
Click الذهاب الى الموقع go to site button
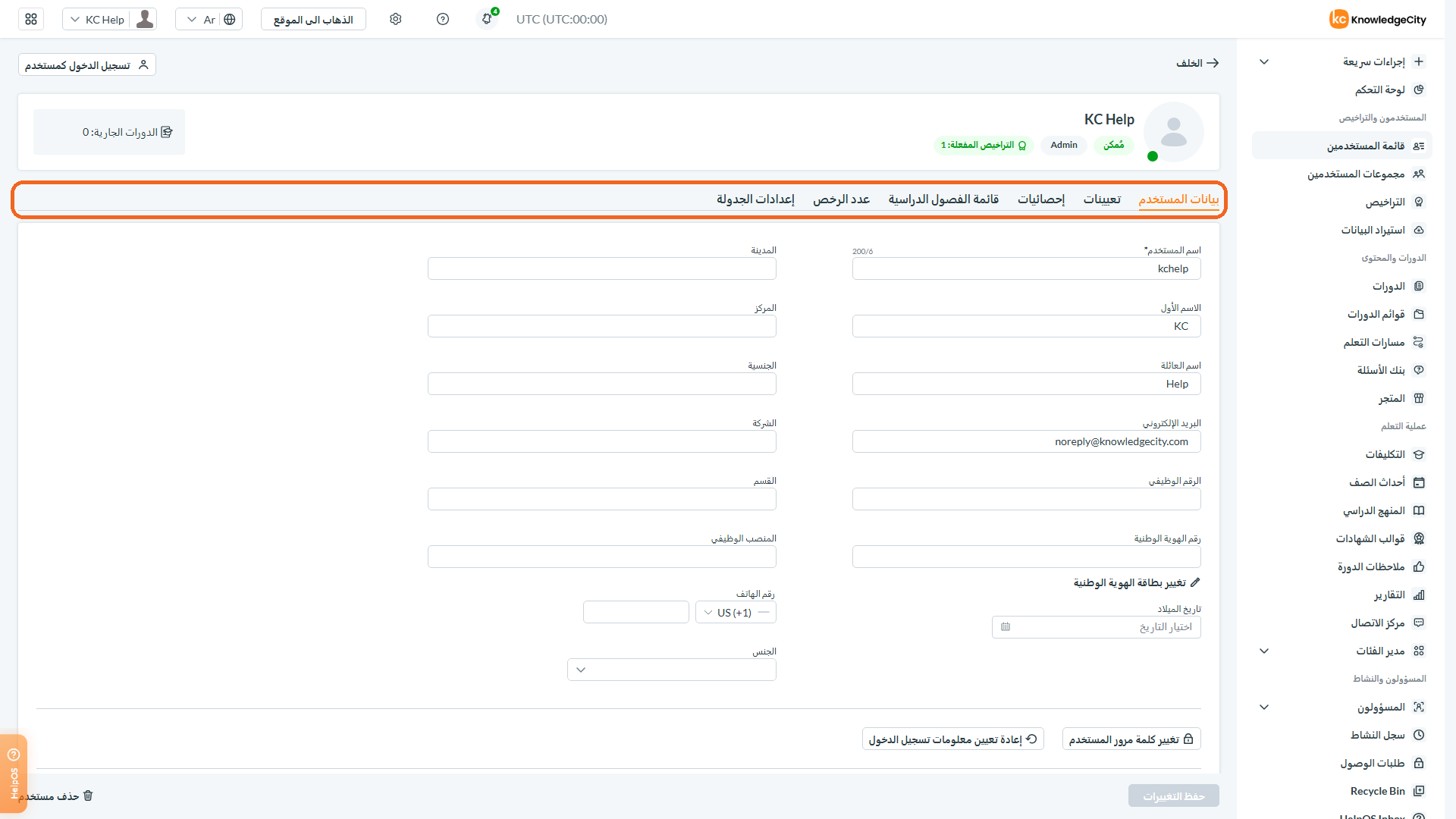click(313, 19)
